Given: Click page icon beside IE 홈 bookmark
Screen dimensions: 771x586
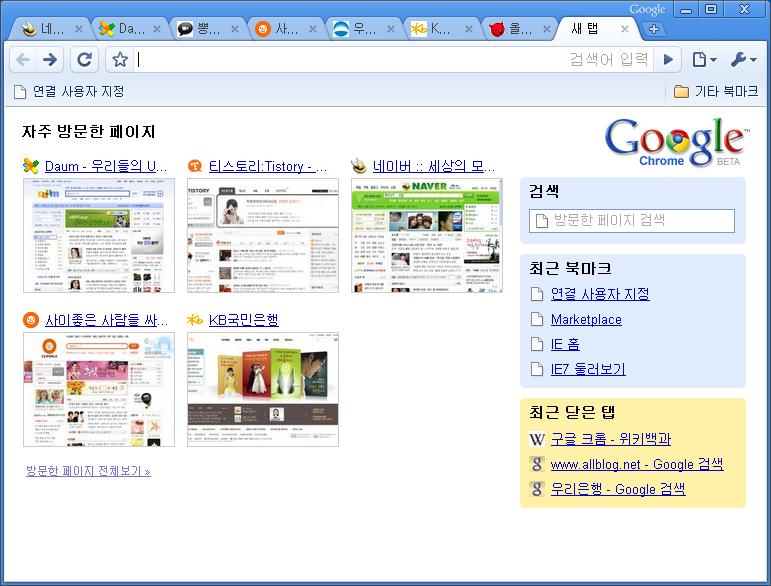Looking at the screenshot, I should 537,344.
